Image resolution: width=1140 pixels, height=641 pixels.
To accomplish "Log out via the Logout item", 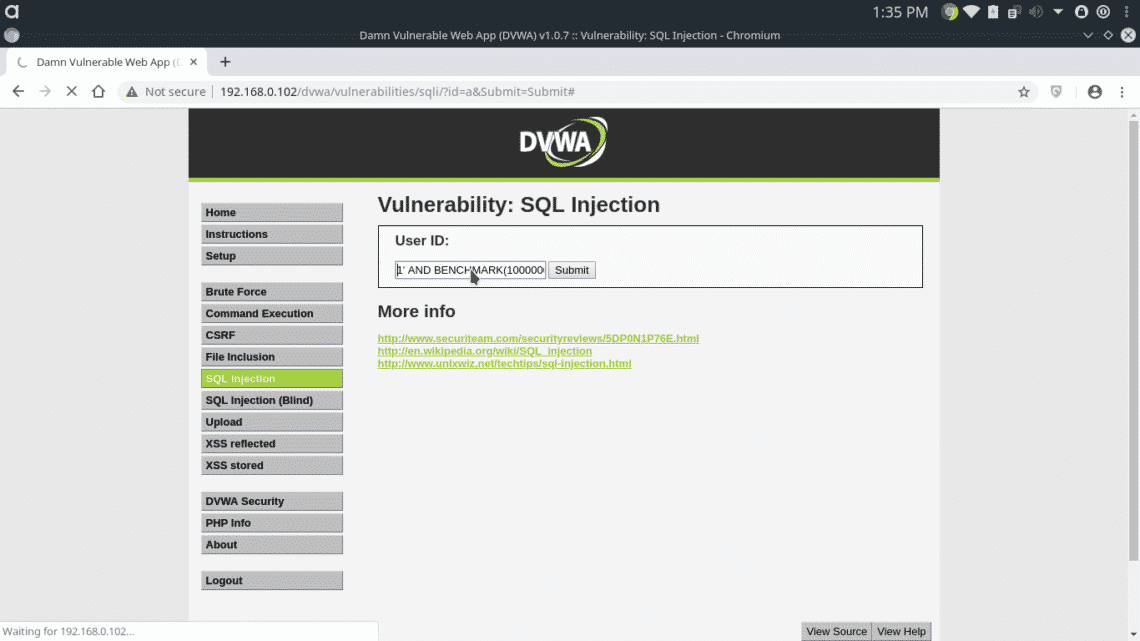I will [x=272, y=581].
